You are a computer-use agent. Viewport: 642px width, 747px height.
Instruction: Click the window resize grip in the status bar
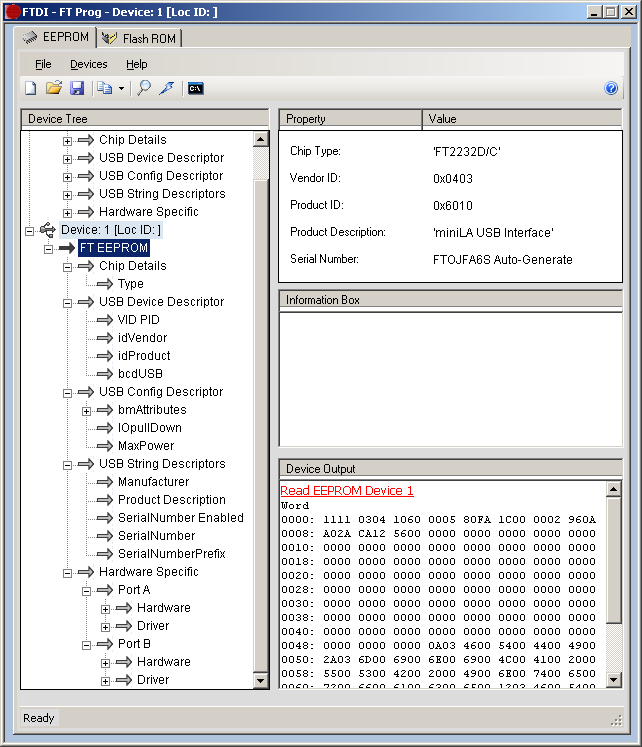coord(617,720)
